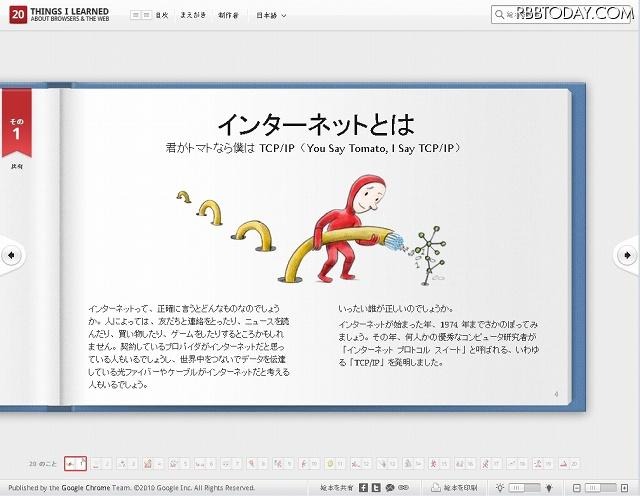Click the red その1 chapter bookmark ribbon

(x=17, y=122)
